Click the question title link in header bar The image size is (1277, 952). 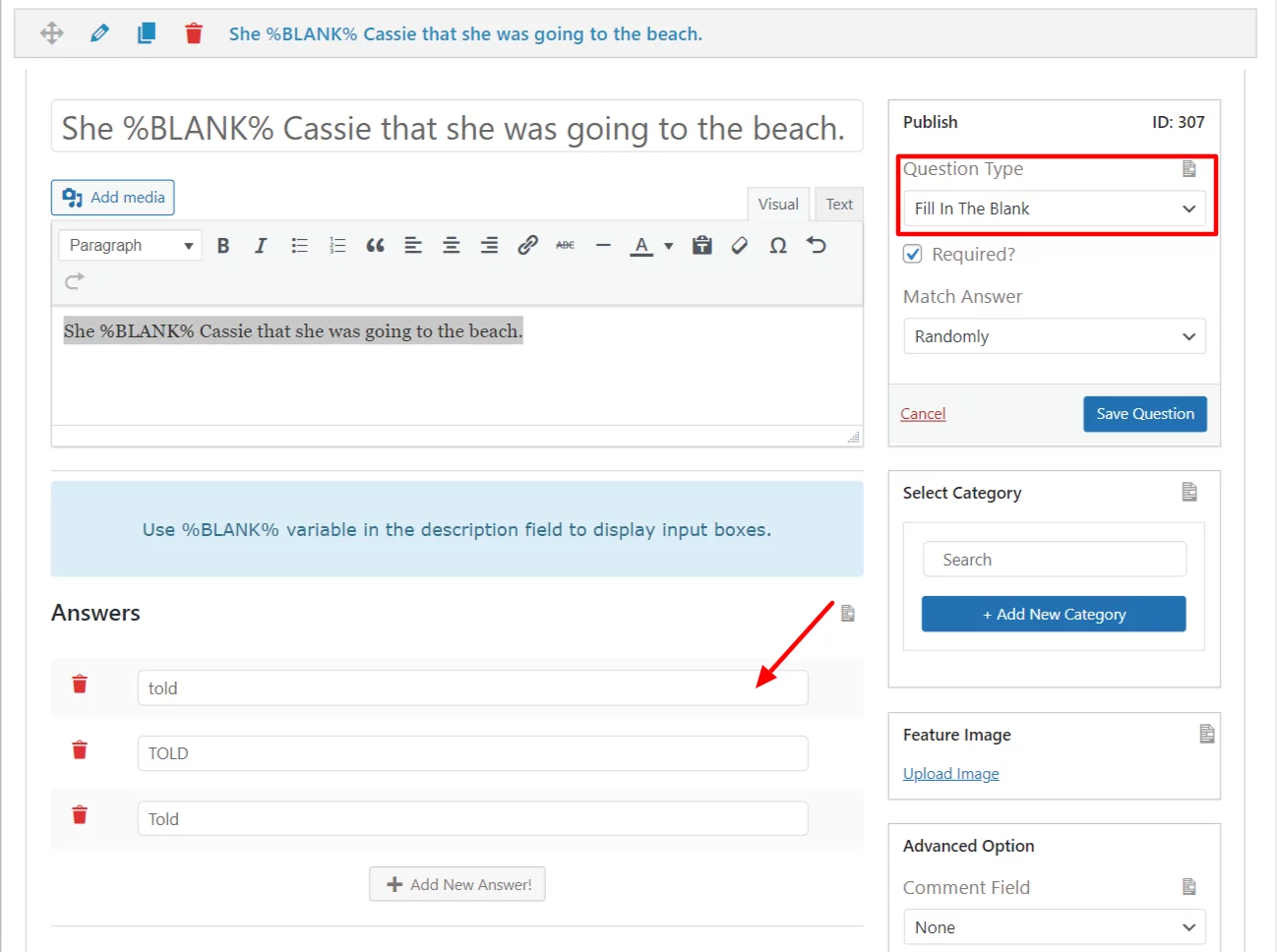click(x=465, y=33)
